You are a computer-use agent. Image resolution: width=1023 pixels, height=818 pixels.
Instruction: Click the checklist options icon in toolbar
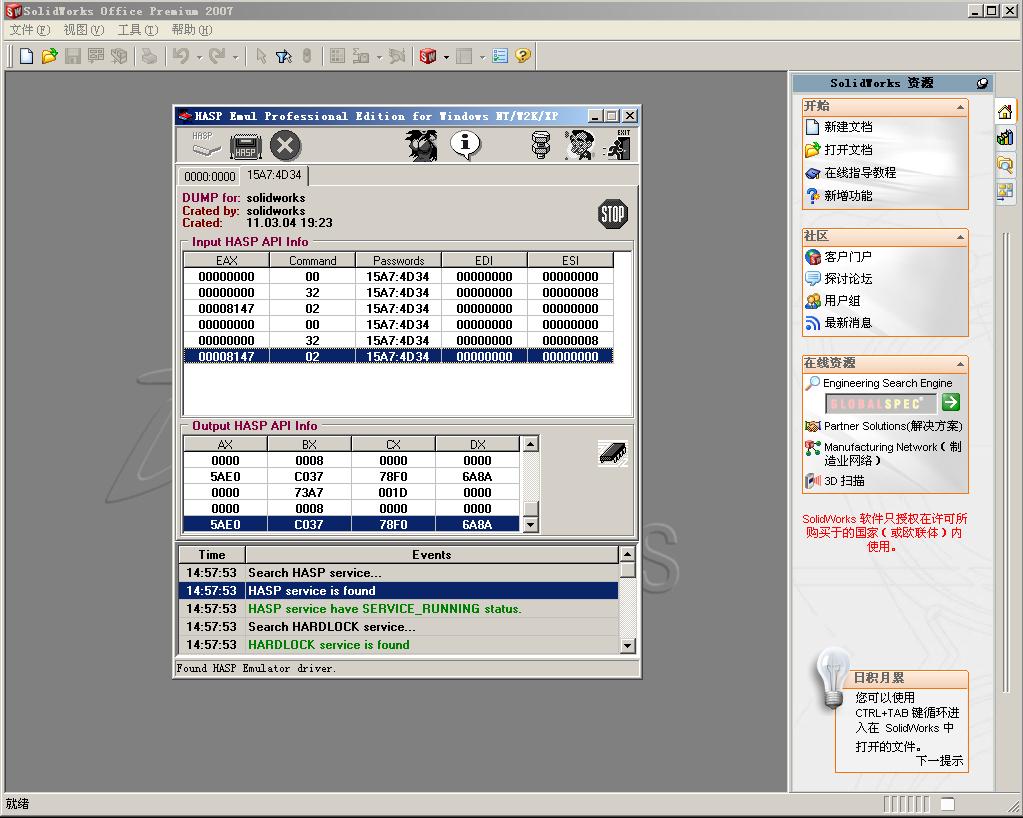(500, 56)
